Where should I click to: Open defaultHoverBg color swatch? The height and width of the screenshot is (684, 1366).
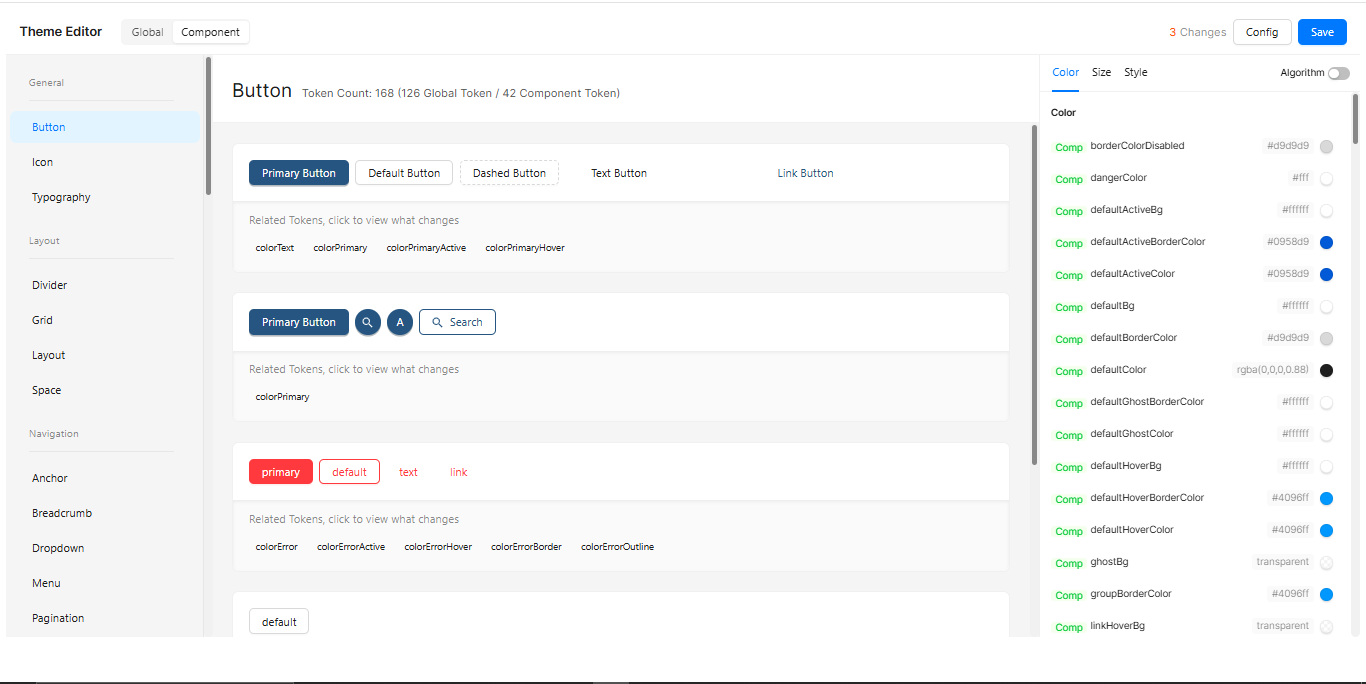point(1326,467)
